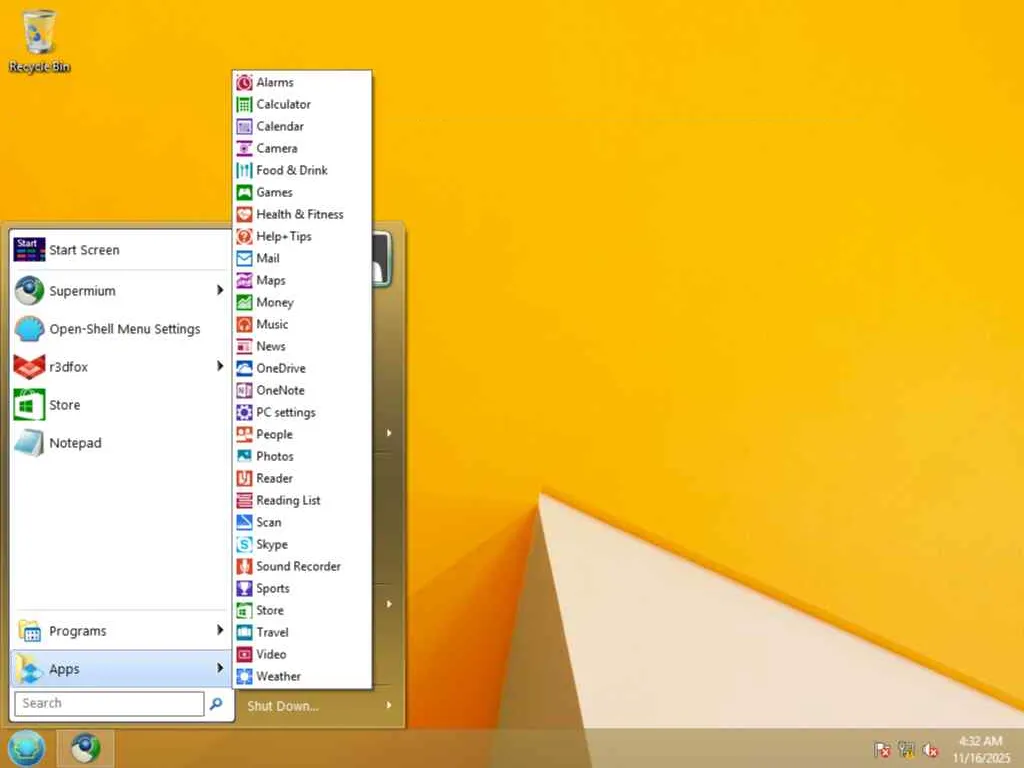Viewport: 1024px width, 768px height.
Task: Open Help+Tips entry
Action: pyautogui.click(x=302, y=236)
